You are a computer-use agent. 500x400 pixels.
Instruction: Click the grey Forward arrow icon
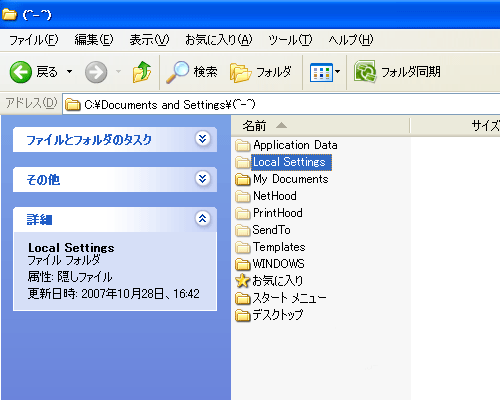pyautogui.click(x=96, y=72)
